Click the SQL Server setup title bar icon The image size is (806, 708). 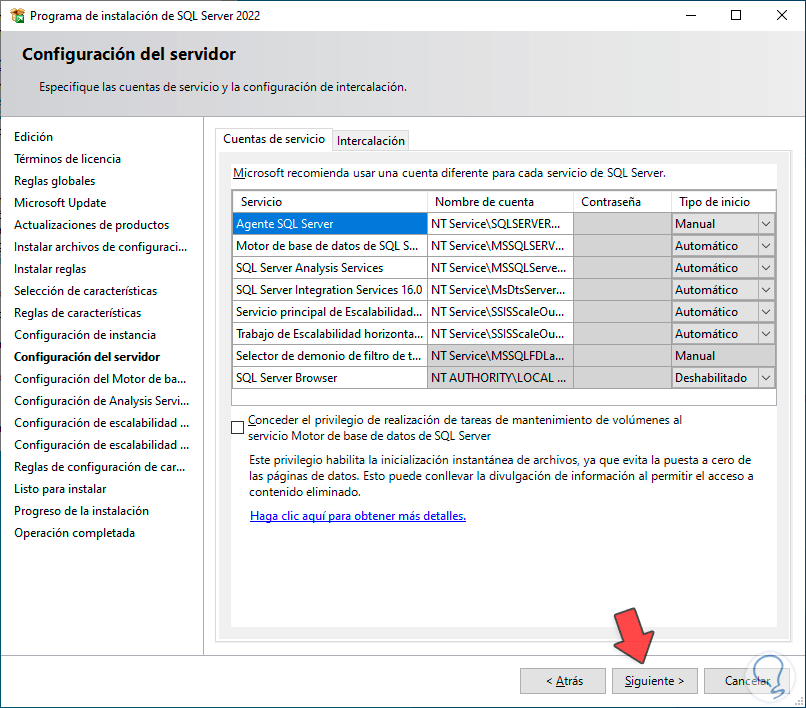[17, 15]
